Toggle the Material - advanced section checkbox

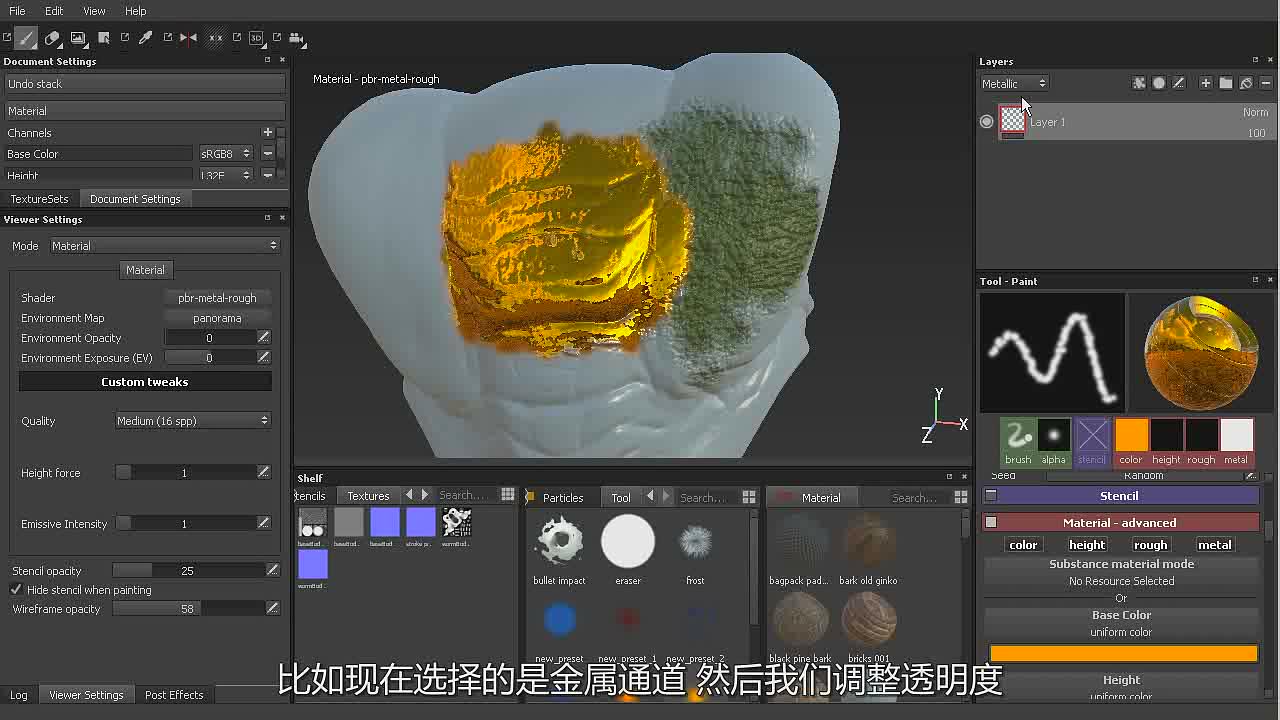(991, 522)
